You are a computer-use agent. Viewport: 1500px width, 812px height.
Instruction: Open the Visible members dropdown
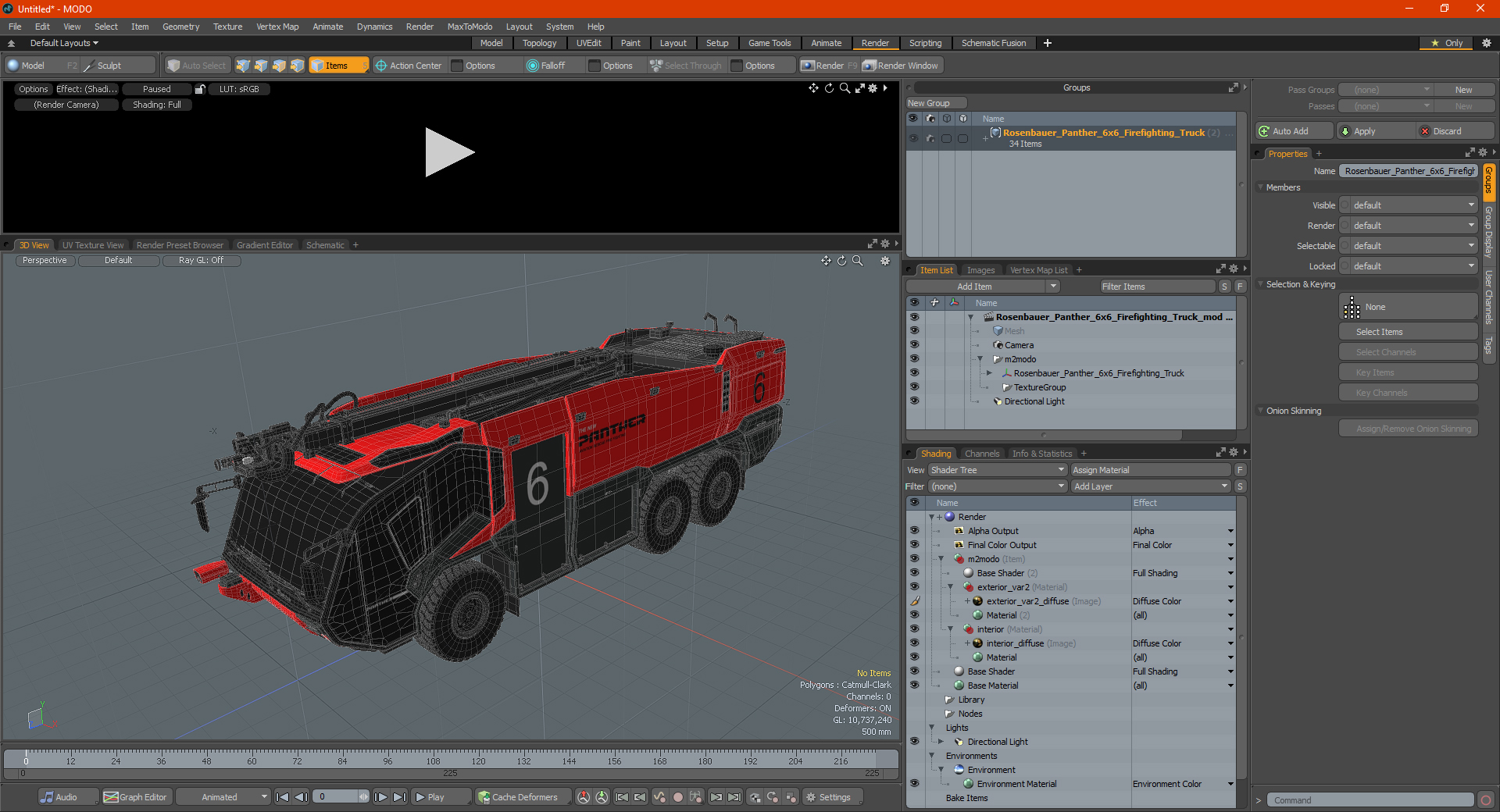coord(1409,205)
